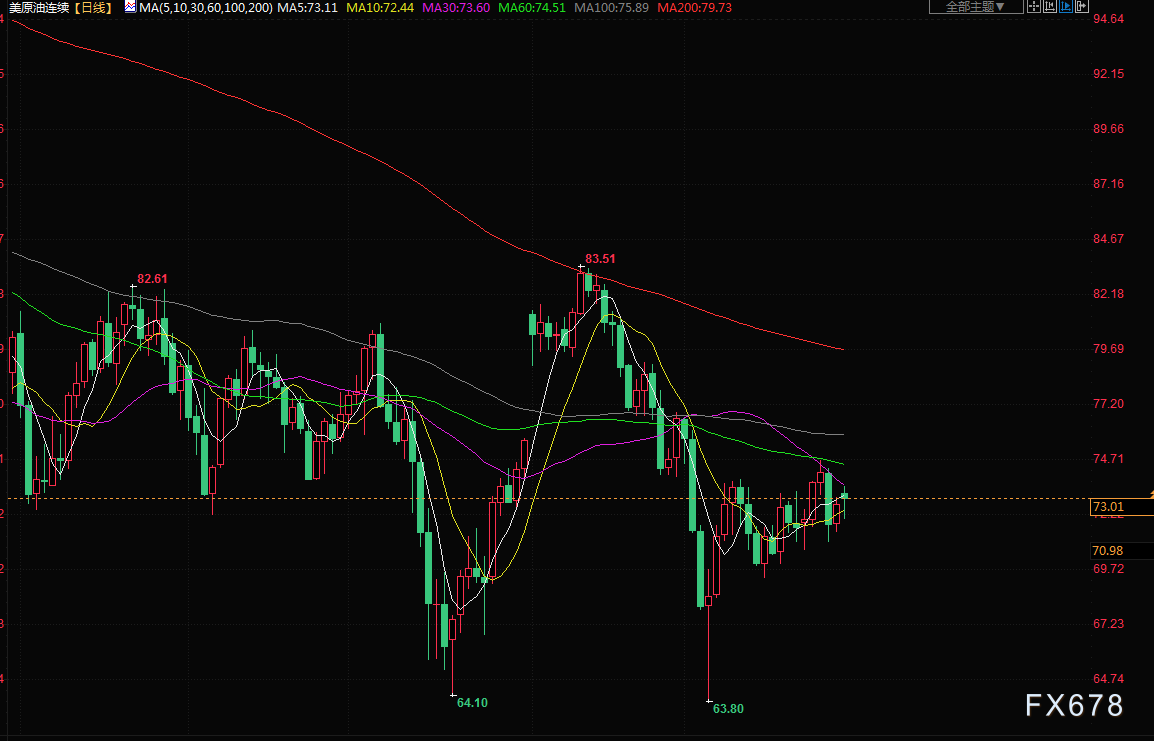Click the crosshair grid icon in top-right toolbar
Viewport: 1154px width, 741px height.
click(x=1036, y=6)
